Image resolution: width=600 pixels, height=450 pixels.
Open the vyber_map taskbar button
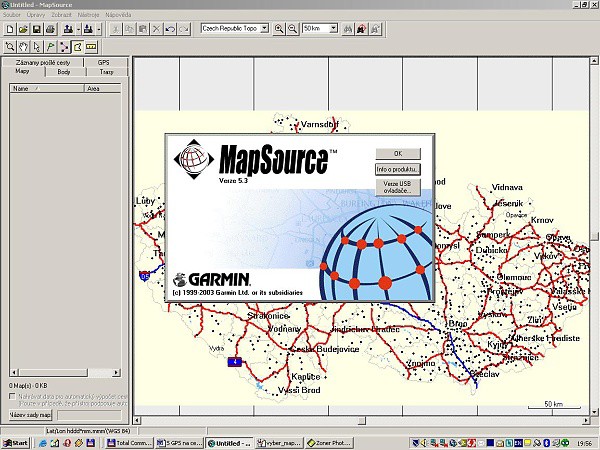click(280, 443)
